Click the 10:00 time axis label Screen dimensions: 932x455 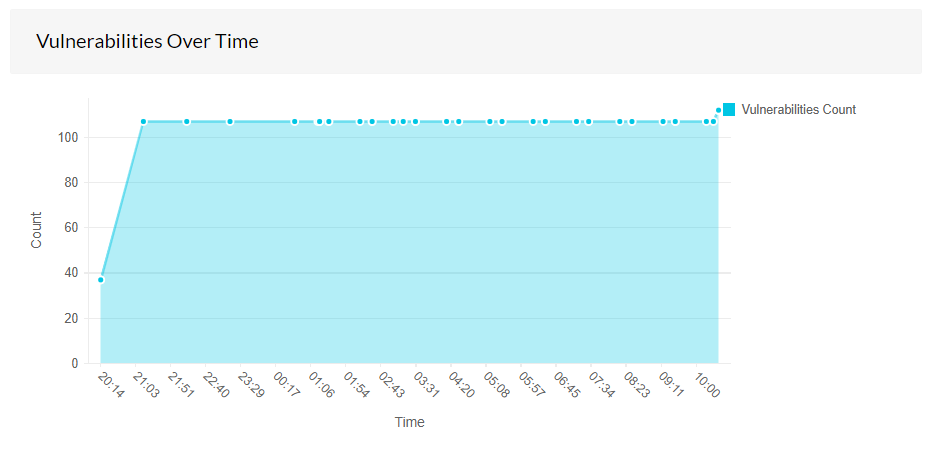point(707,385)
